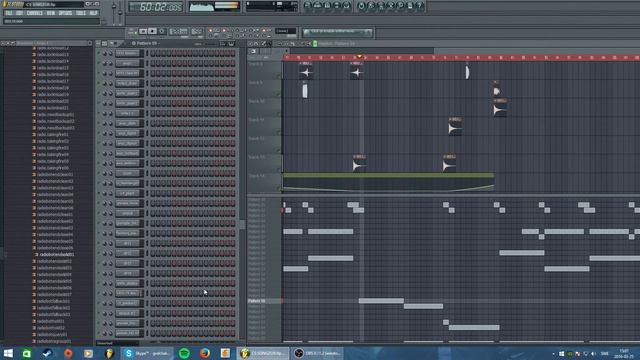Viewport: 640px width, 360px height.
Task: Select radio.takingfire06 in browser
Action: [53, 168]
